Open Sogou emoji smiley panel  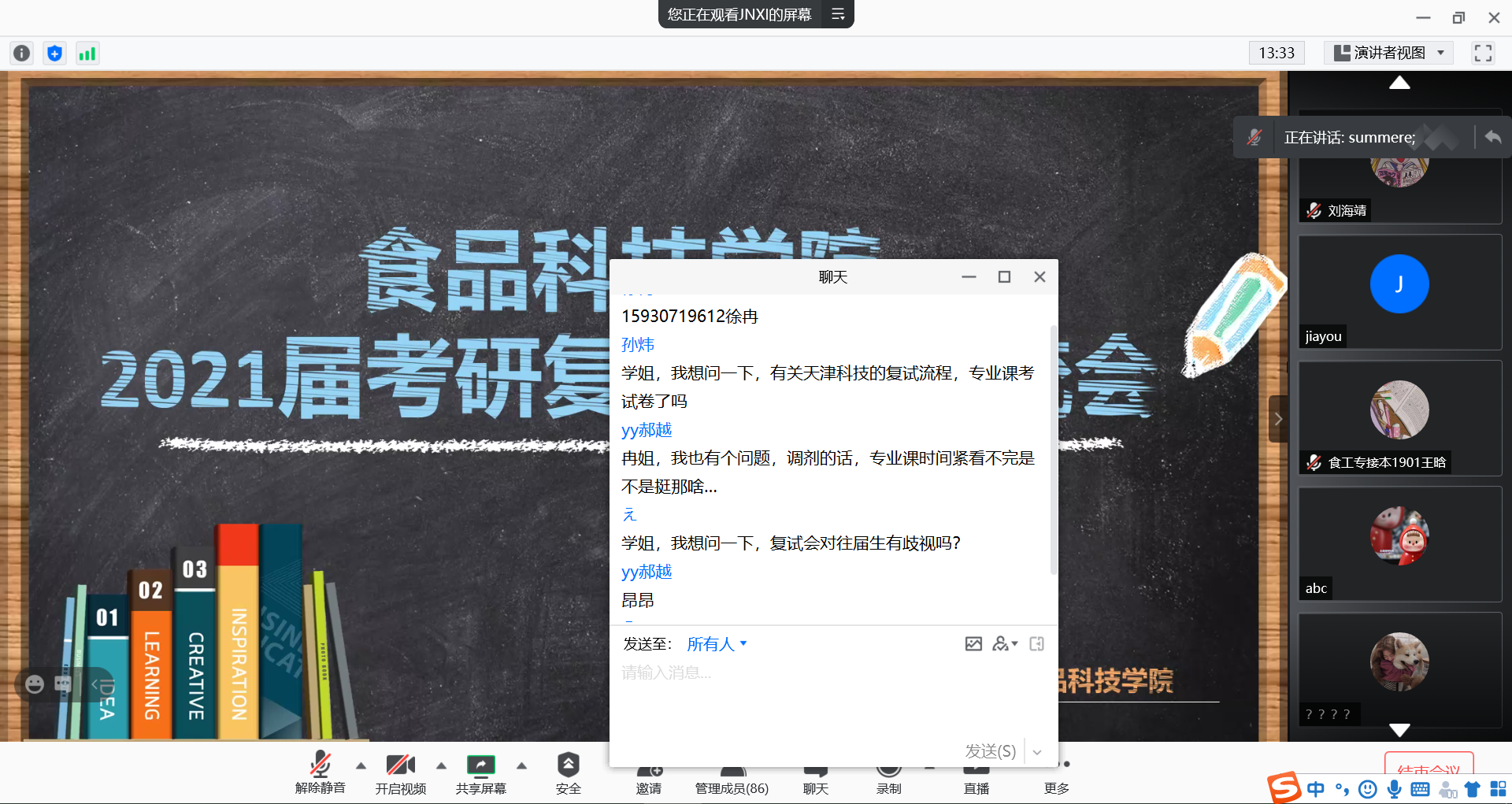click(x=1368, y=789)
